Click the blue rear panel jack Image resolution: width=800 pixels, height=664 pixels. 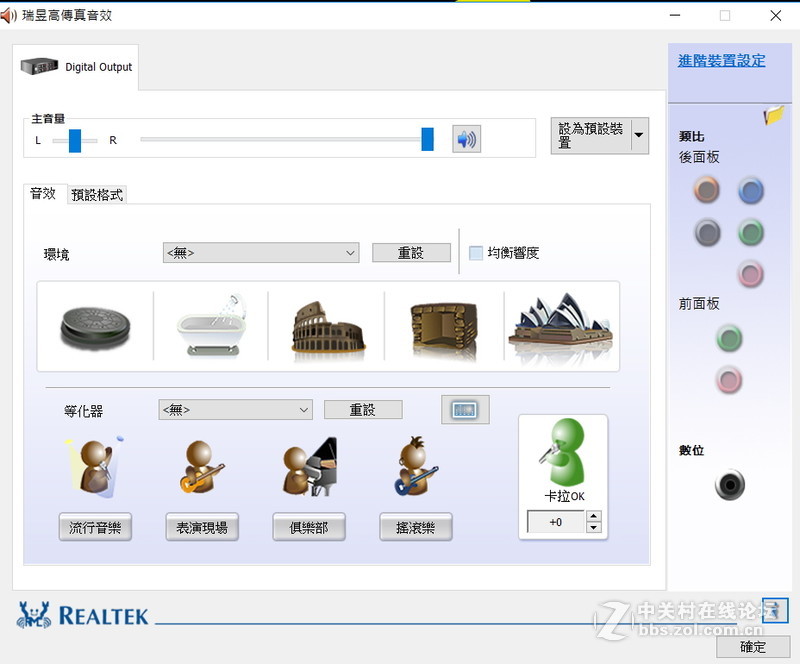pos(751,191)
